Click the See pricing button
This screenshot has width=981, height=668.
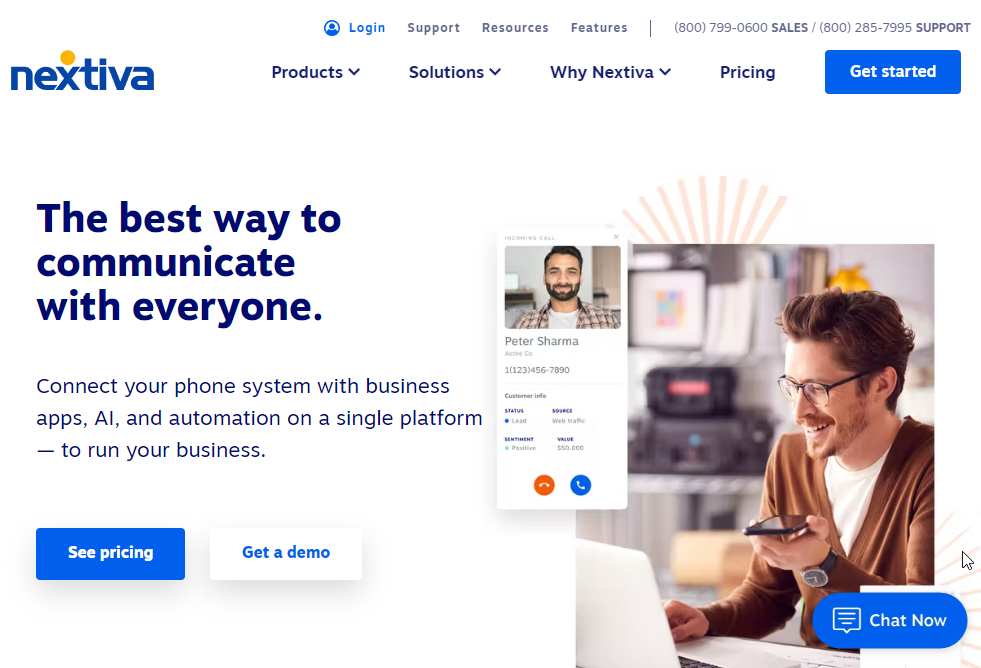coord(110,554)
